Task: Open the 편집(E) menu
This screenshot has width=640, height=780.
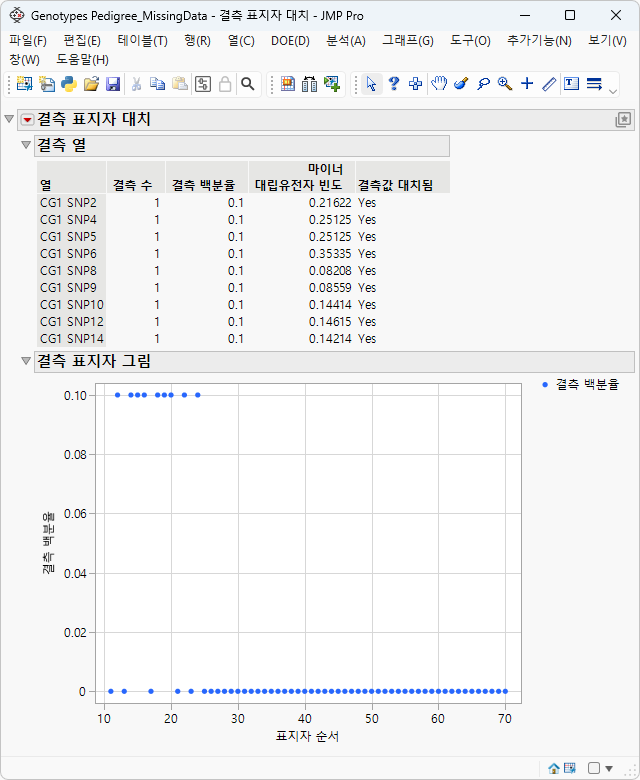Action: pyautogui.click(x=82, y=41)
